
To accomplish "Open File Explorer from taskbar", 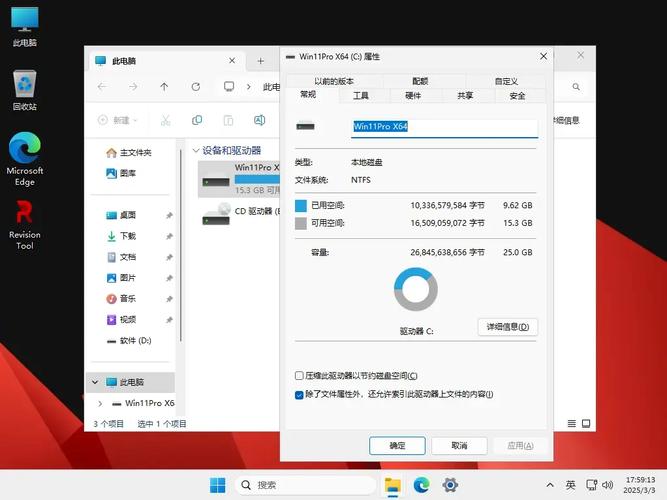I will coord(393,485).
